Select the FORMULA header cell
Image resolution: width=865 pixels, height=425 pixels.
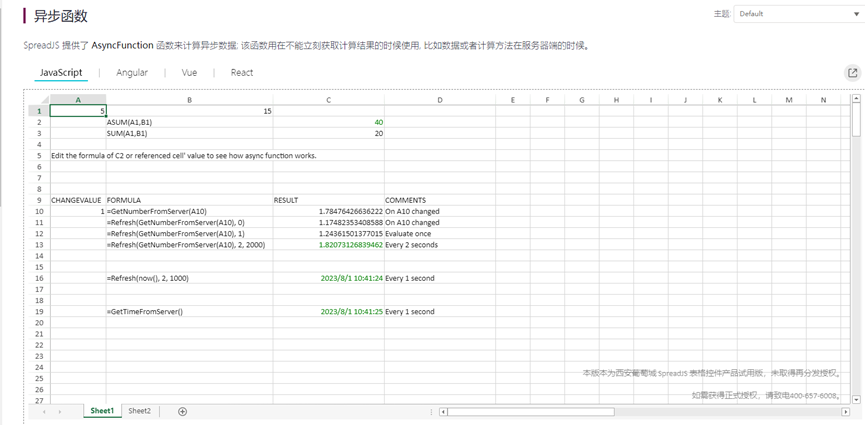click(x=189, y=200)
